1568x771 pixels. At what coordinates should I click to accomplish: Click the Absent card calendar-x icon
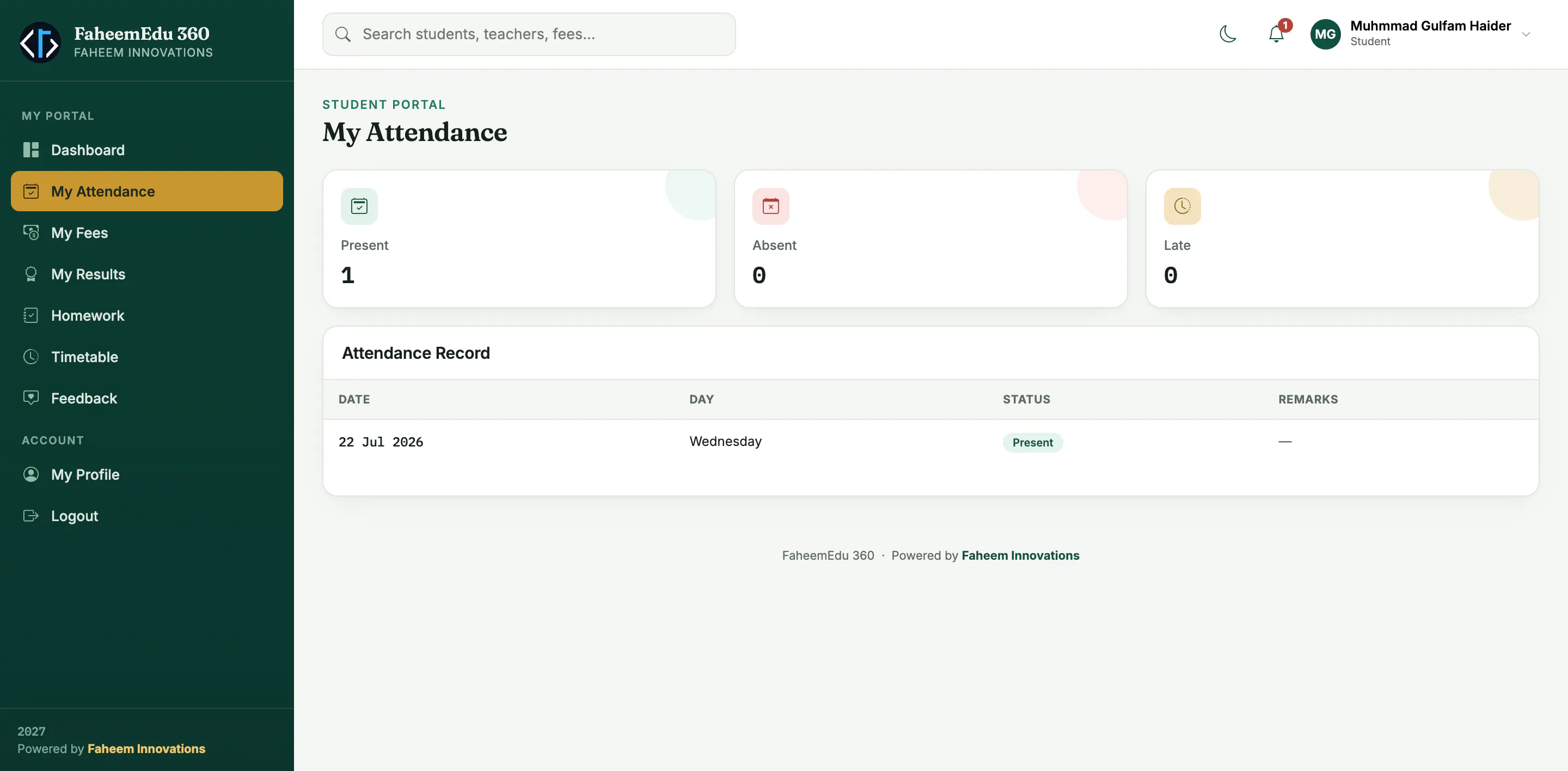tap(770, 206)
